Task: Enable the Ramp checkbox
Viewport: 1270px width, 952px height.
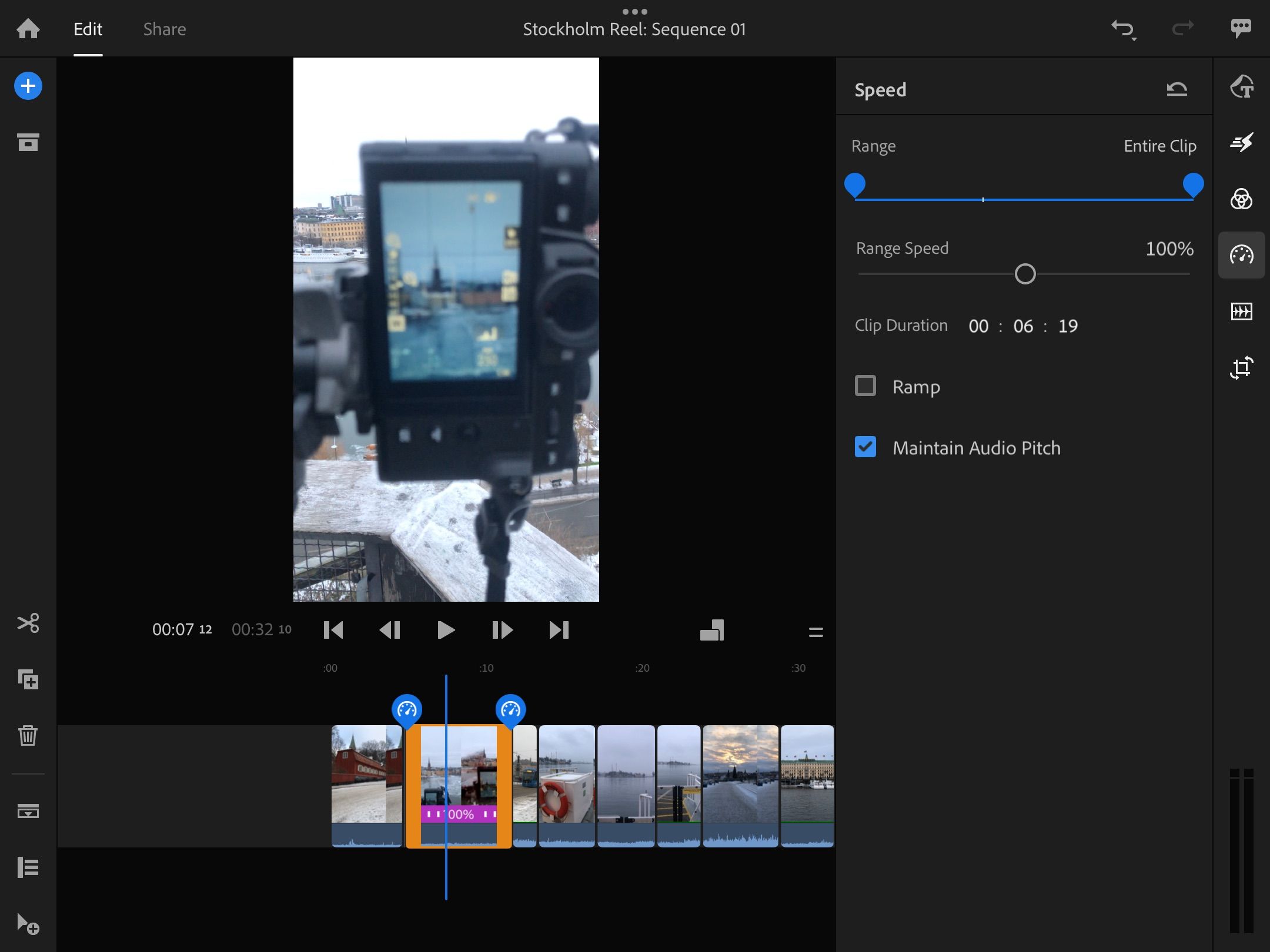Action: pos(865,386)
